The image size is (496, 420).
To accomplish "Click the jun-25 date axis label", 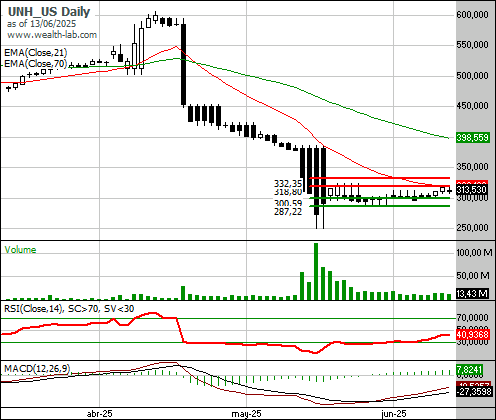I will pos(394,414).
